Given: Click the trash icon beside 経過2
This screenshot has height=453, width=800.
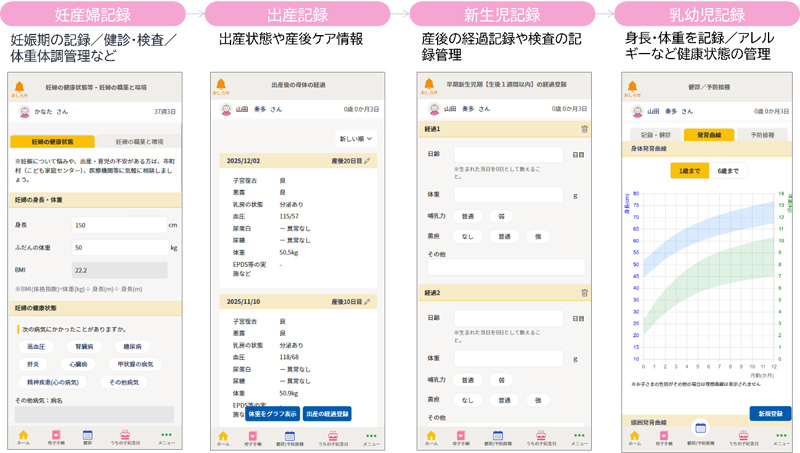Looking at the screenshot, I should [x=584, y=293].
